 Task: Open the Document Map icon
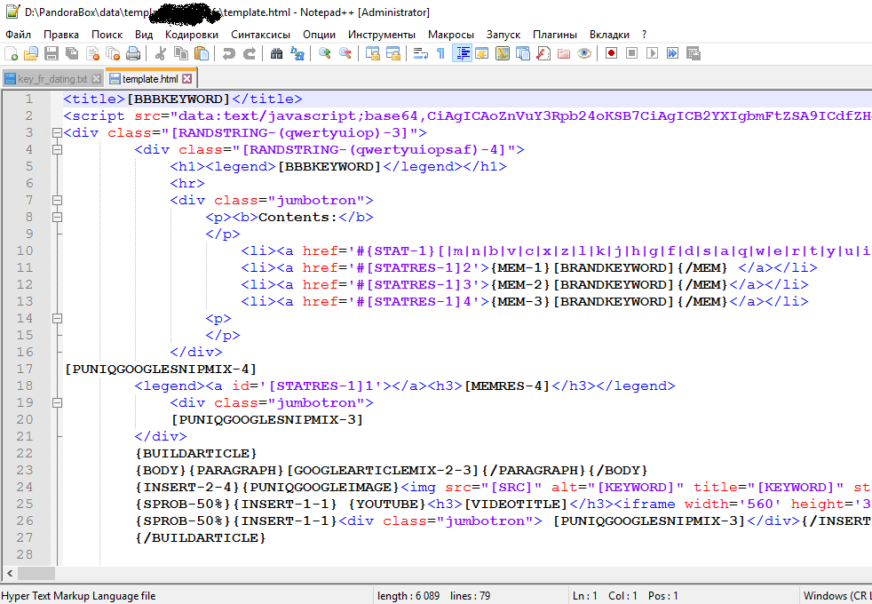(x=502, y=53)
